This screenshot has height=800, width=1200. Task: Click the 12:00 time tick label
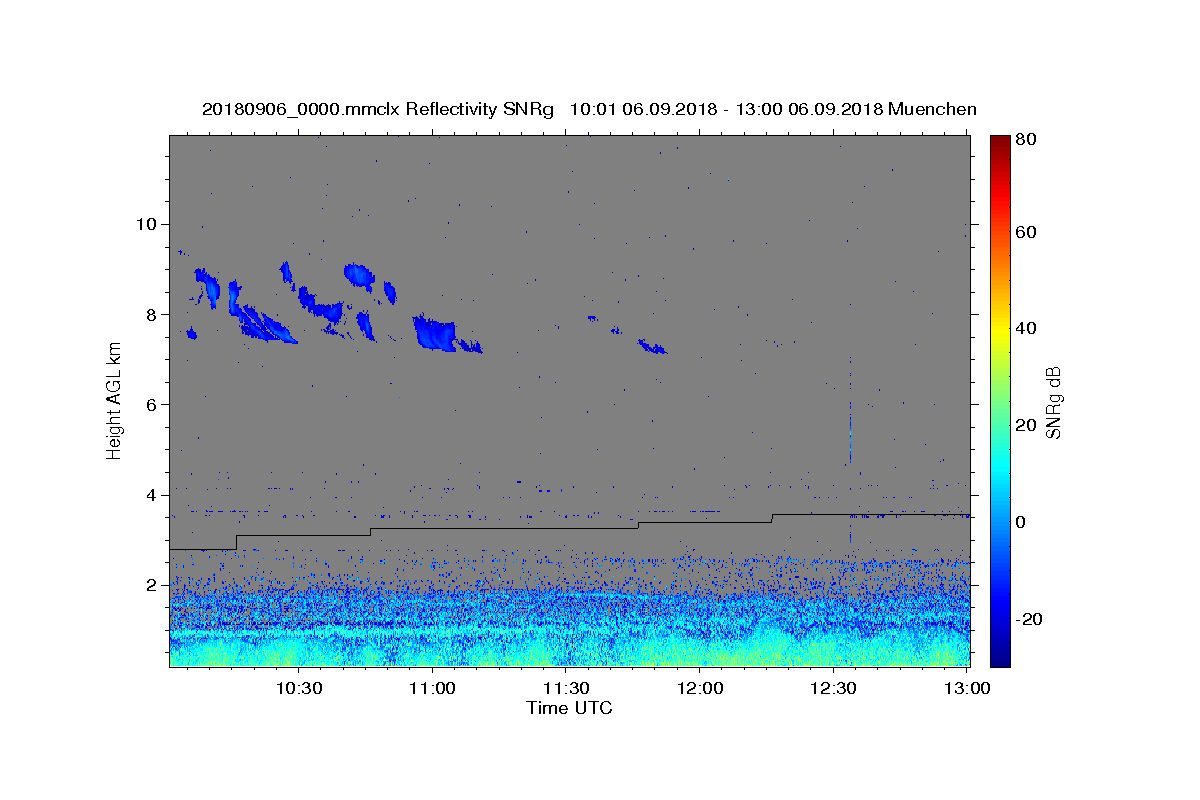[700, 688]
